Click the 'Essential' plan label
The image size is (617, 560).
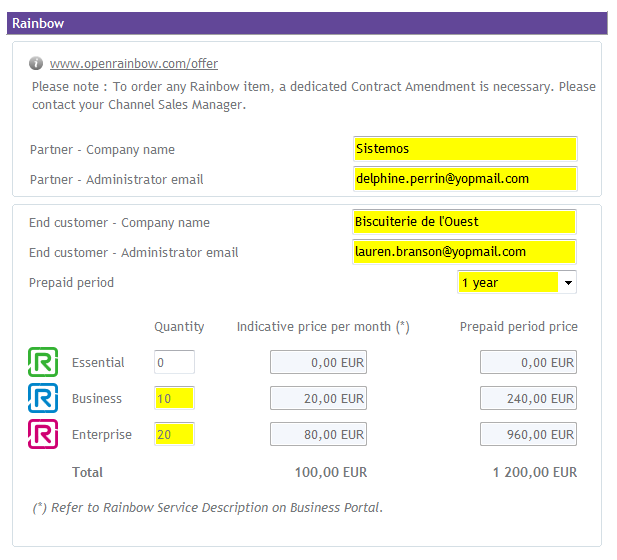click(x=98, y=362)
